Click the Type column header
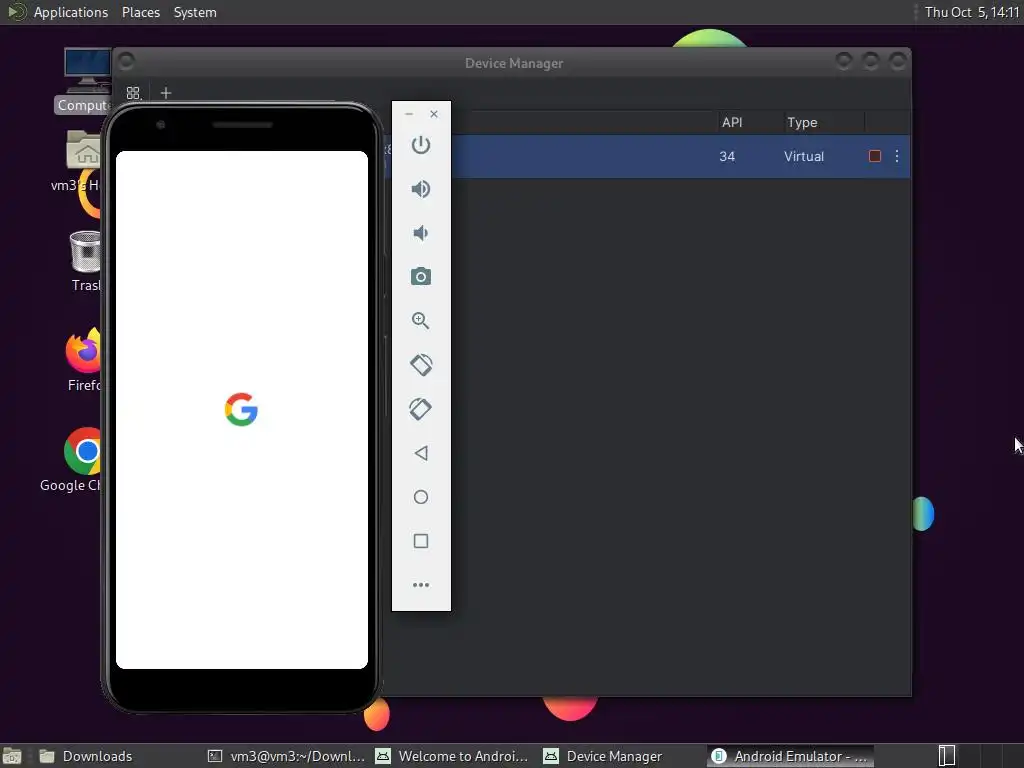 tap(802, 122)
